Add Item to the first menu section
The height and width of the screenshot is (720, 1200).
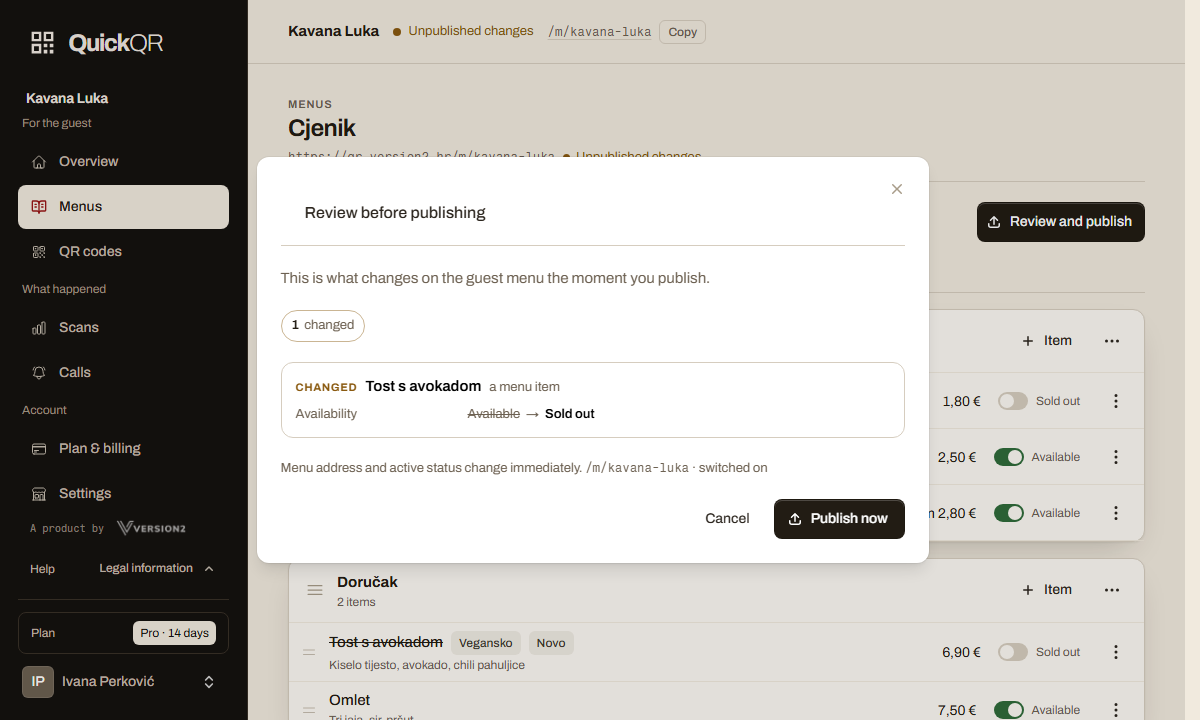[1047, 341]
